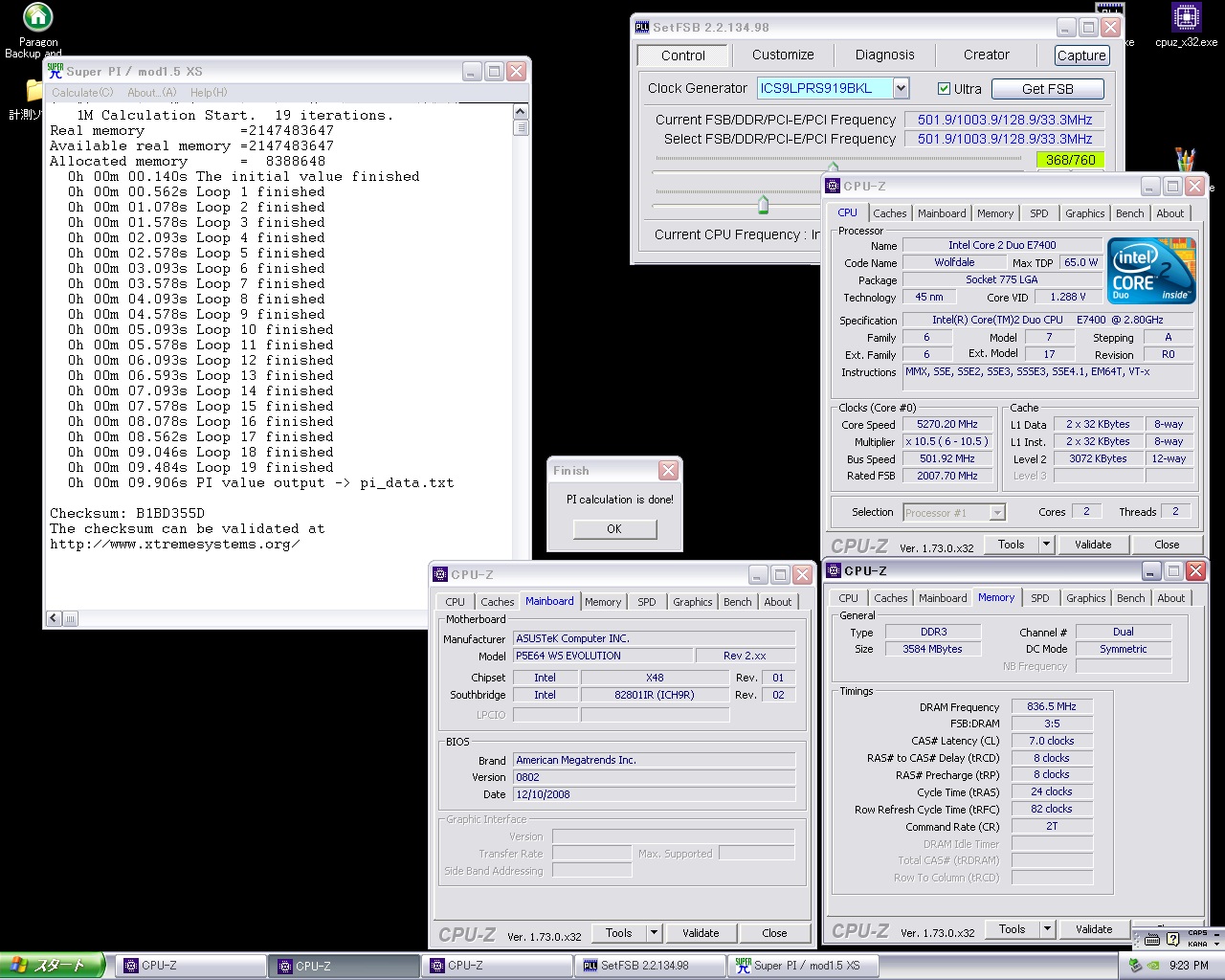The image size is (1225, 980).
Task: Click the Core Speed value 5270.20 MHz
Action: point(947,424)
